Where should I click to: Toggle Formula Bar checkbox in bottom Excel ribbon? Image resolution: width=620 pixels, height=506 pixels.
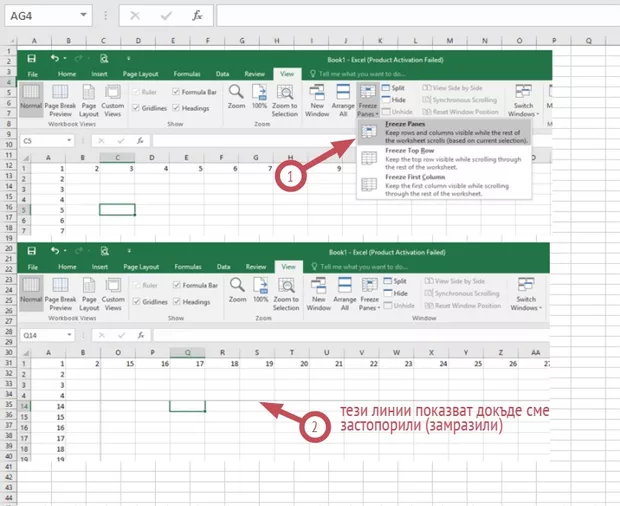[174, 285]
